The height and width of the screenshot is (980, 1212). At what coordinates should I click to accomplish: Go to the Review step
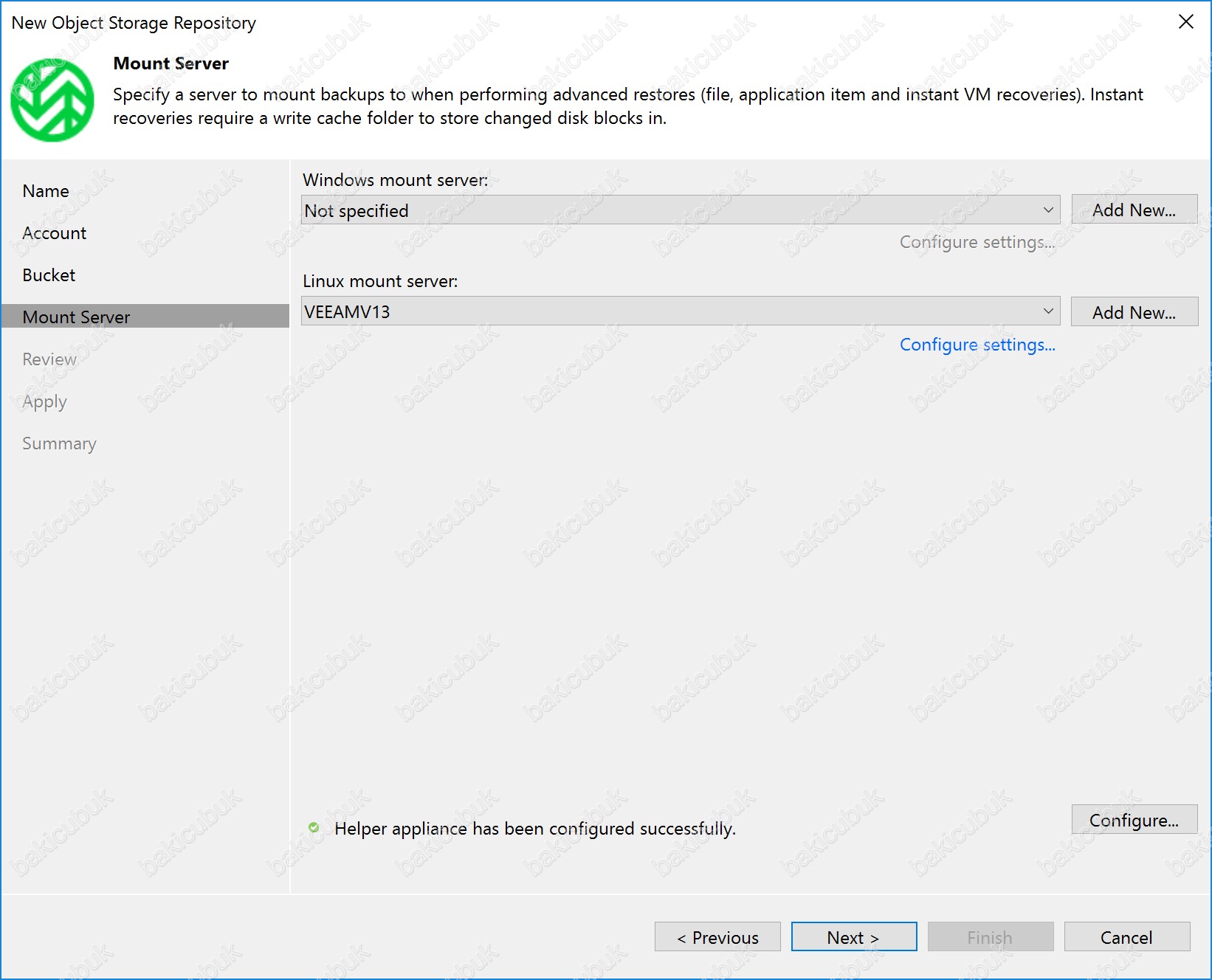49,359
